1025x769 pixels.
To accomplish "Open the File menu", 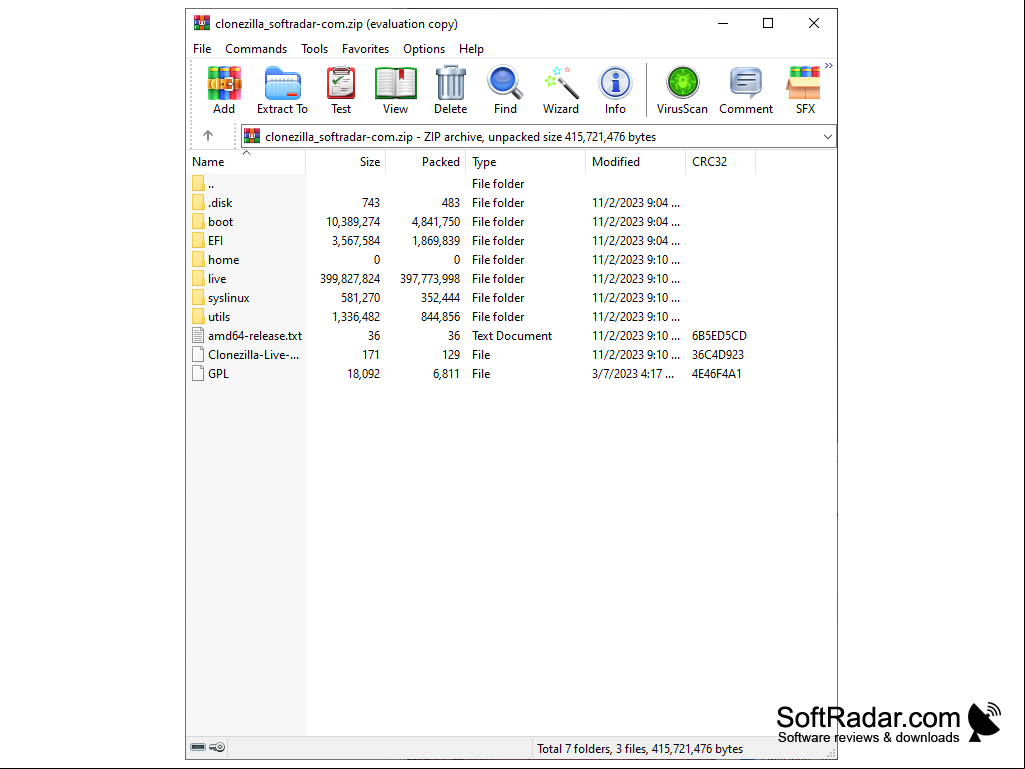I will [202, 49].
